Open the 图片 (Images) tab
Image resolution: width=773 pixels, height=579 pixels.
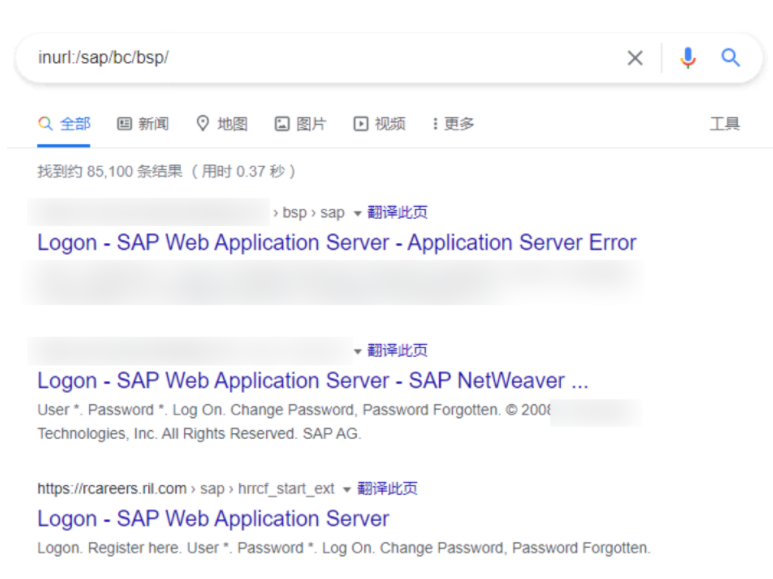[301, 124]
